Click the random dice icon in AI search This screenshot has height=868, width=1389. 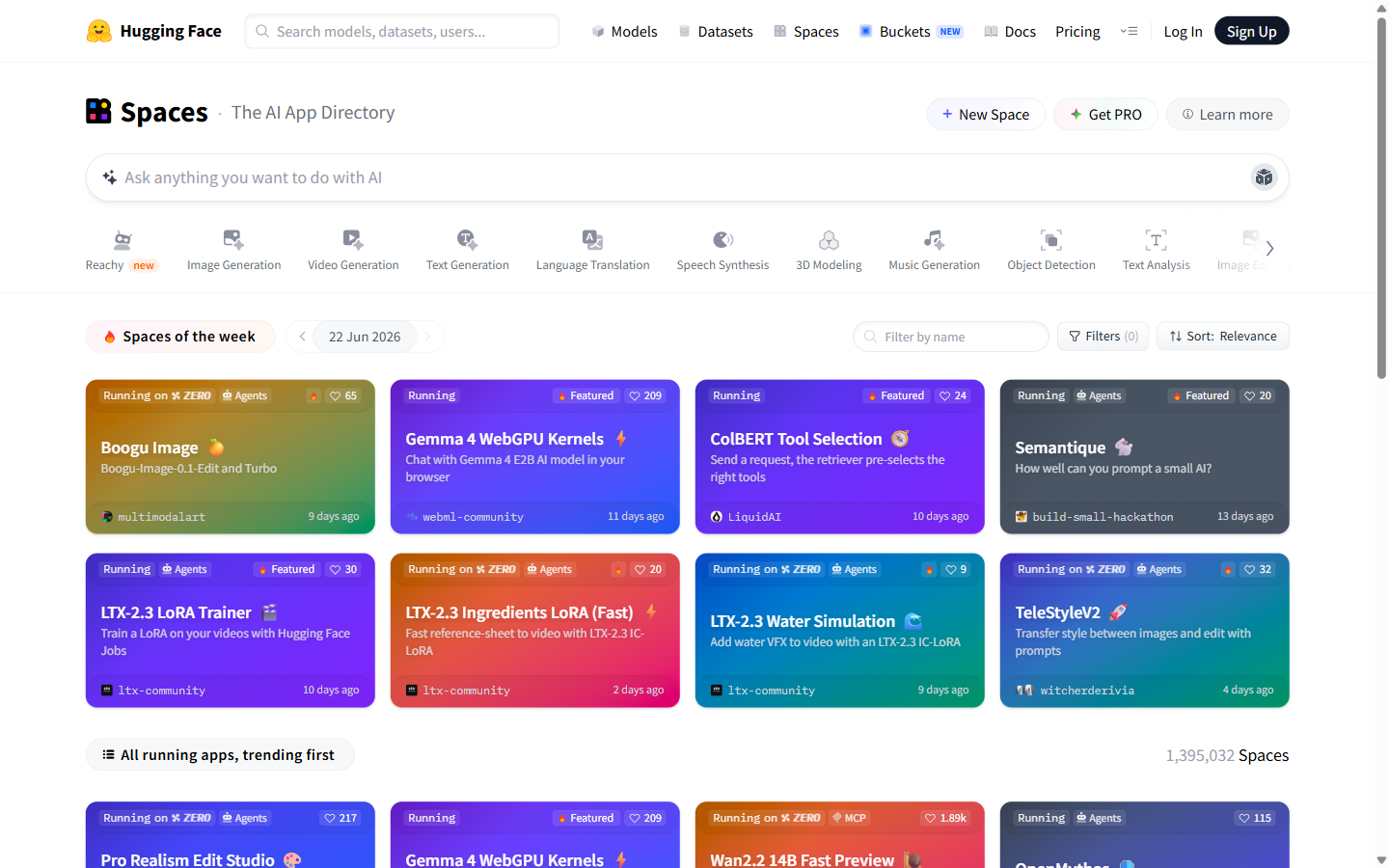click(1264, 177)
